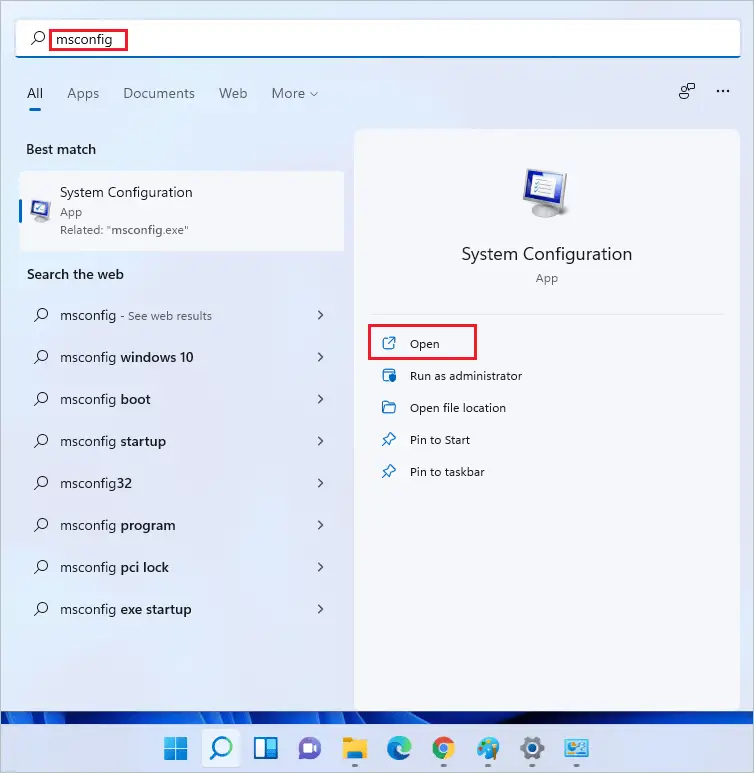This screenshot has width=754, height=773.
Task: Click the Run as administrator shield icon
Action: point(389,375)
